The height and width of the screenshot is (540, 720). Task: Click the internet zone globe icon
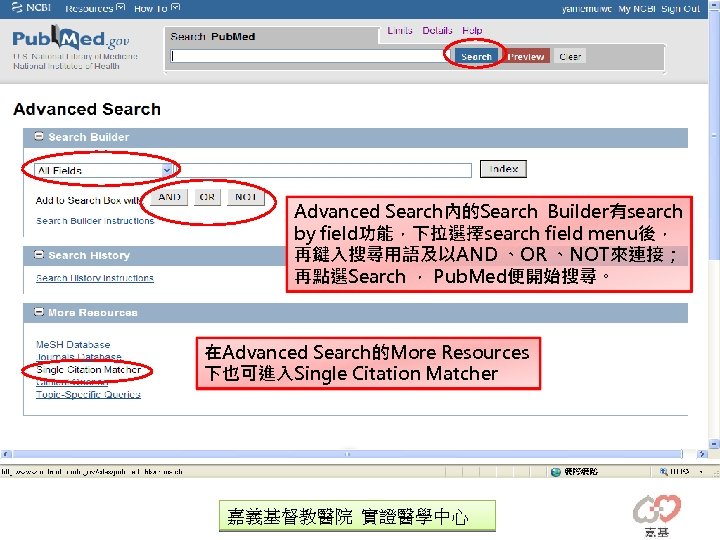point(556,472)
